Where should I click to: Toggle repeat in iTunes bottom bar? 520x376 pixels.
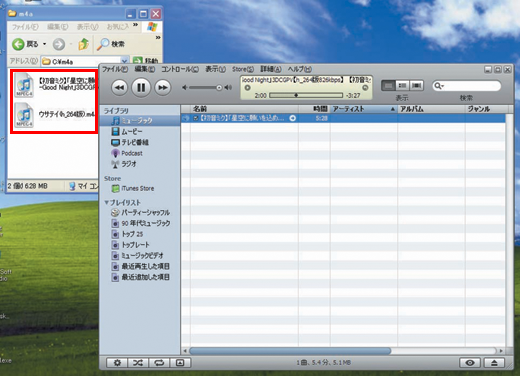click(x=159, y=363)
